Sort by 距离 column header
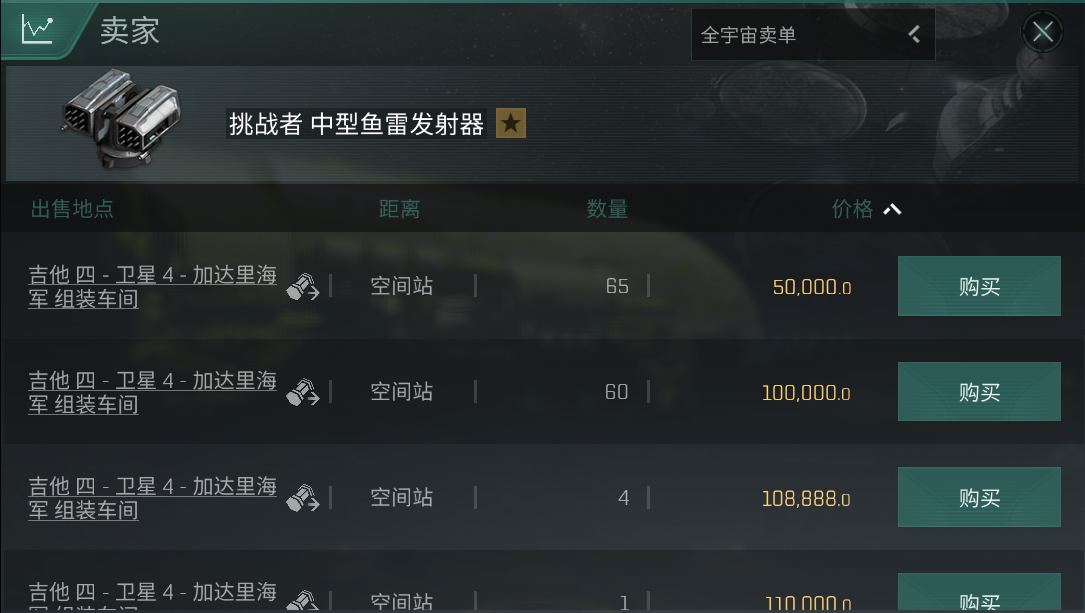The image size is (1085, 613). pyautogui.click(x=399, y=209)
